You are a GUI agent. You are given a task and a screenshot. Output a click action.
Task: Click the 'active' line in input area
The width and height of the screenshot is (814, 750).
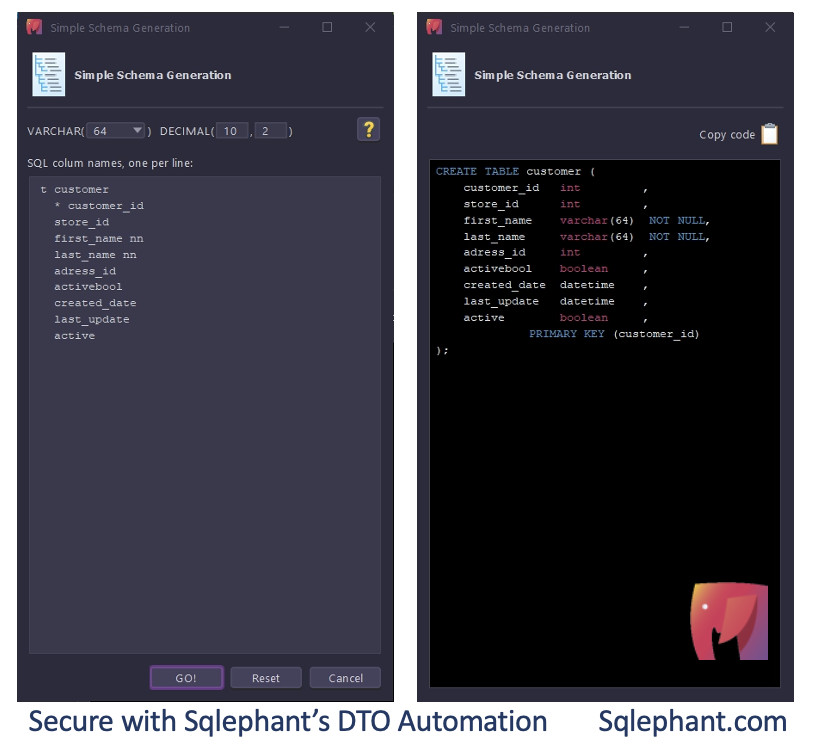pyautogui.click(x=75, y=336)
